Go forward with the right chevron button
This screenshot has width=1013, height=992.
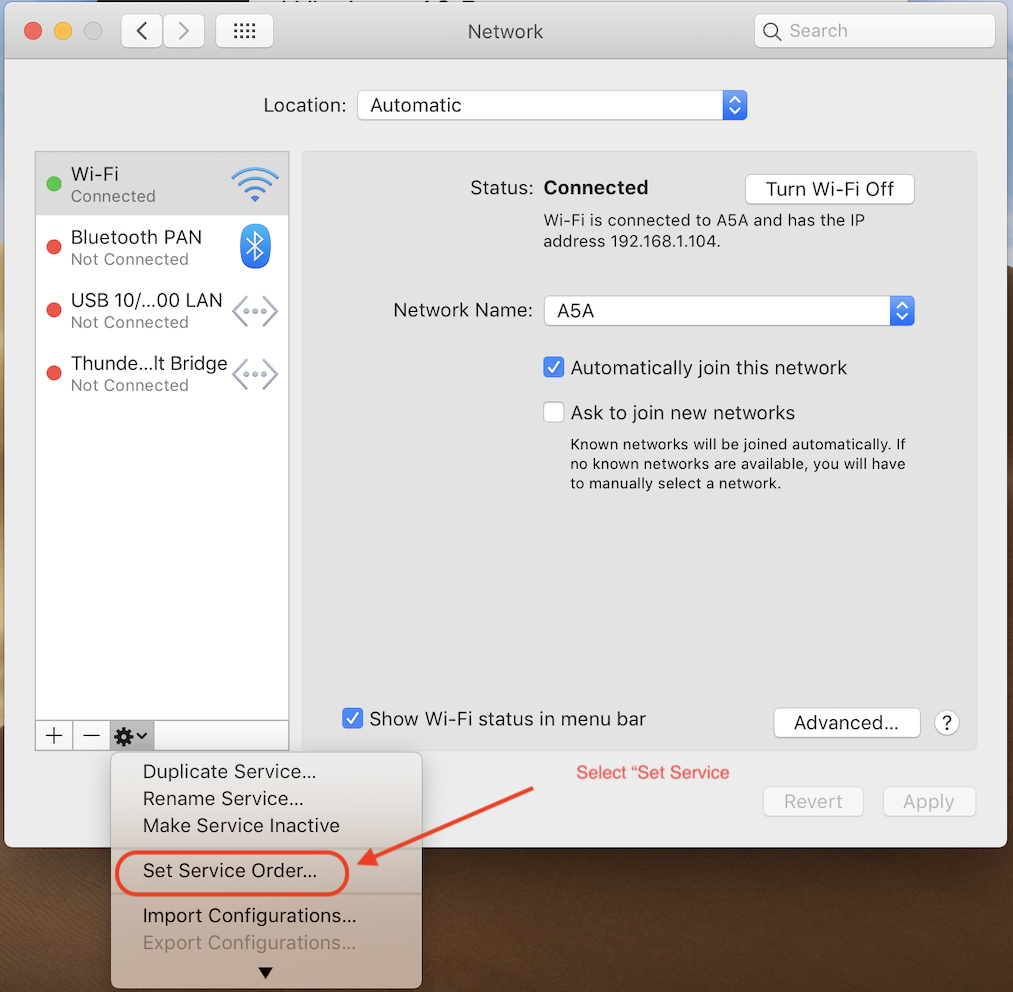[183, 31]
